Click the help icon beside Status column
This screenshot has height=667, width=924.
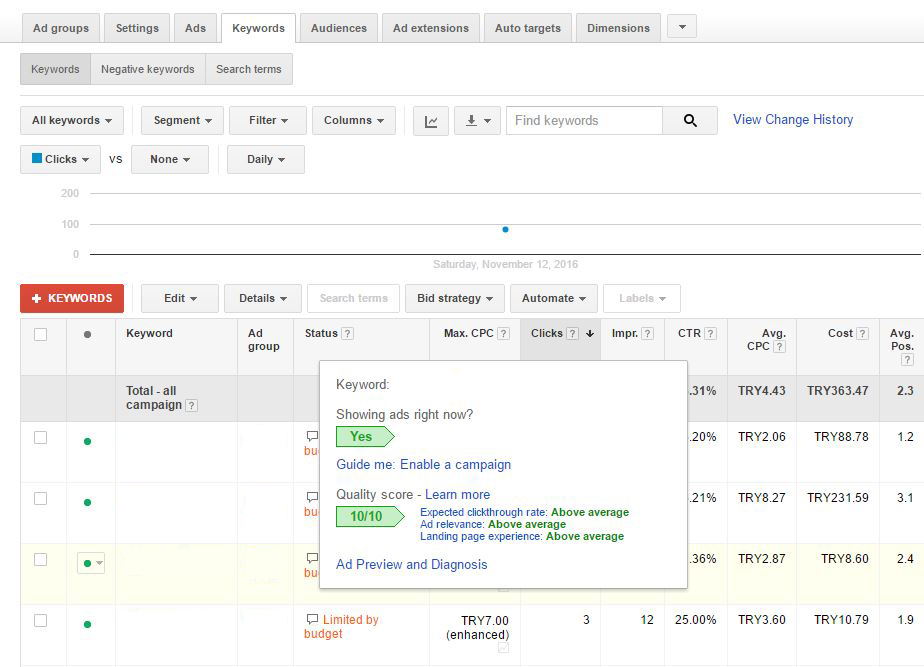click(x=347, y=334)
